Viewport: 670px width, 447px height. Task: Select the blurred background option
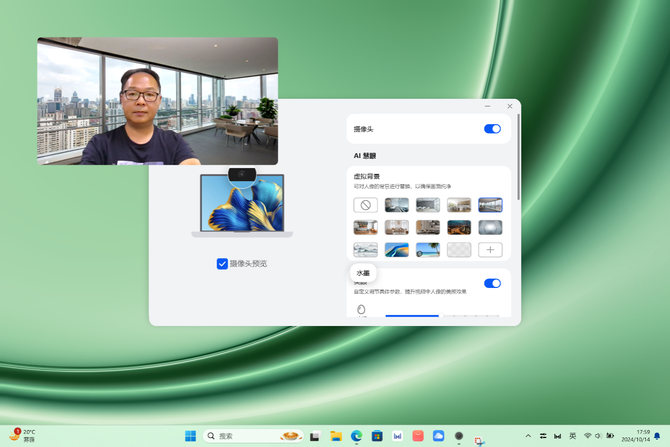point(490,227)
